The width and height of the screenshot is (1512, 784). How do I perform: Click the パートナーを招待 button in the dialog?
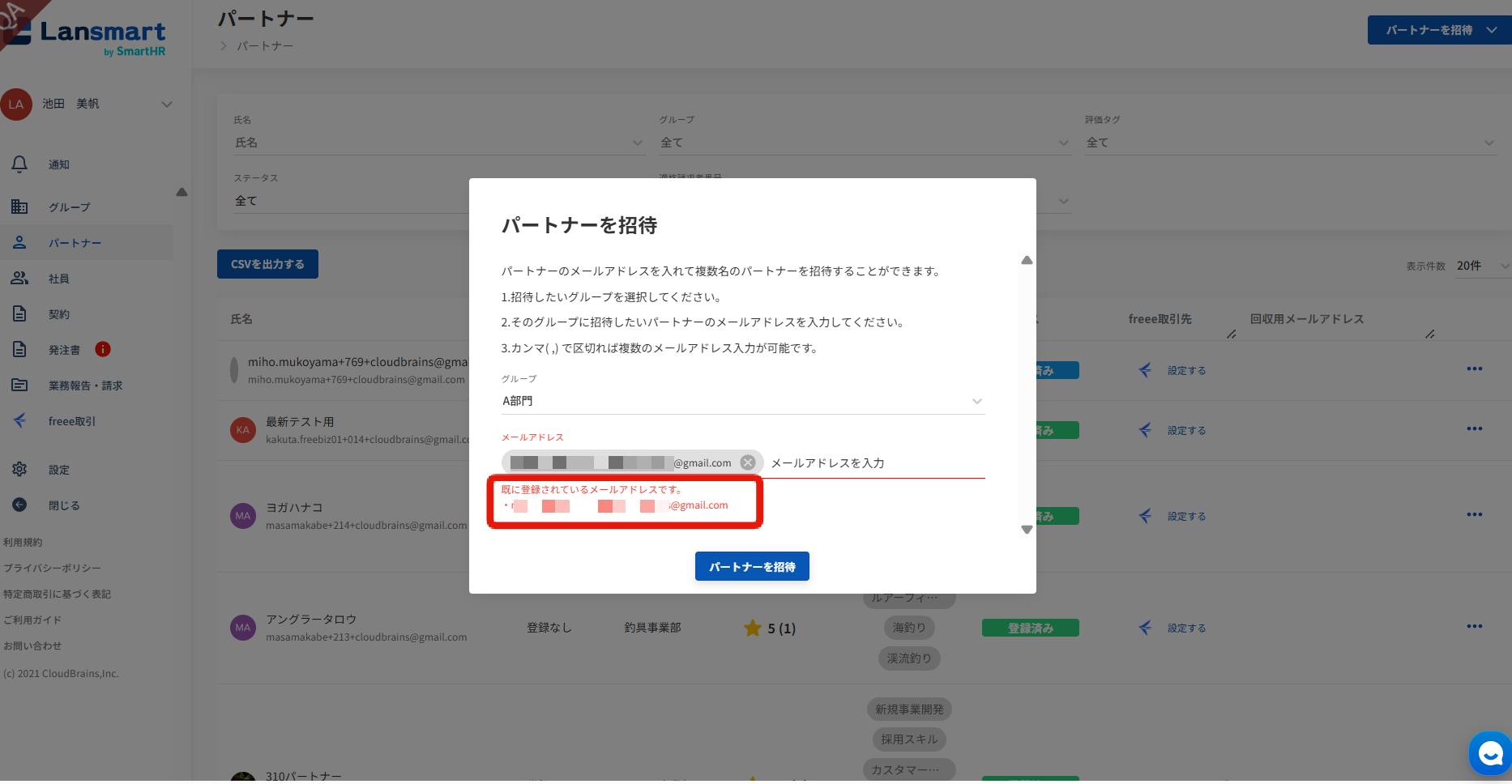point(752,567)
